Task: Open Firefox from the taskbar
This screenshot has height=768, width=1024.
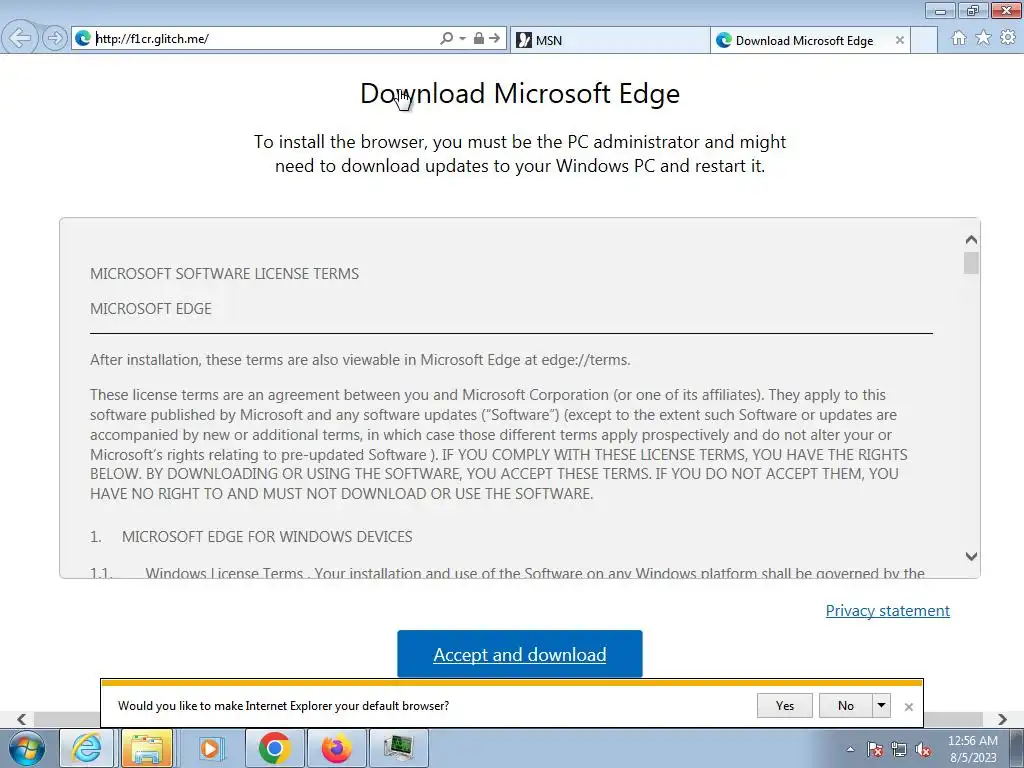Action: [x=336, y=748]
